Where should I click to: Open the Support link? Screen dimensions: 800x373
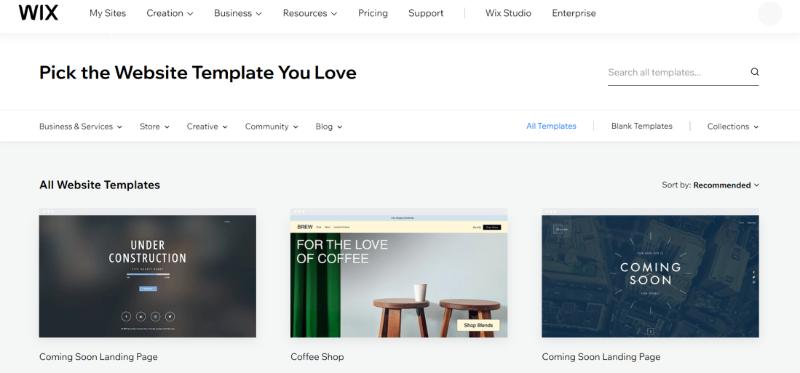coord(426,13)
